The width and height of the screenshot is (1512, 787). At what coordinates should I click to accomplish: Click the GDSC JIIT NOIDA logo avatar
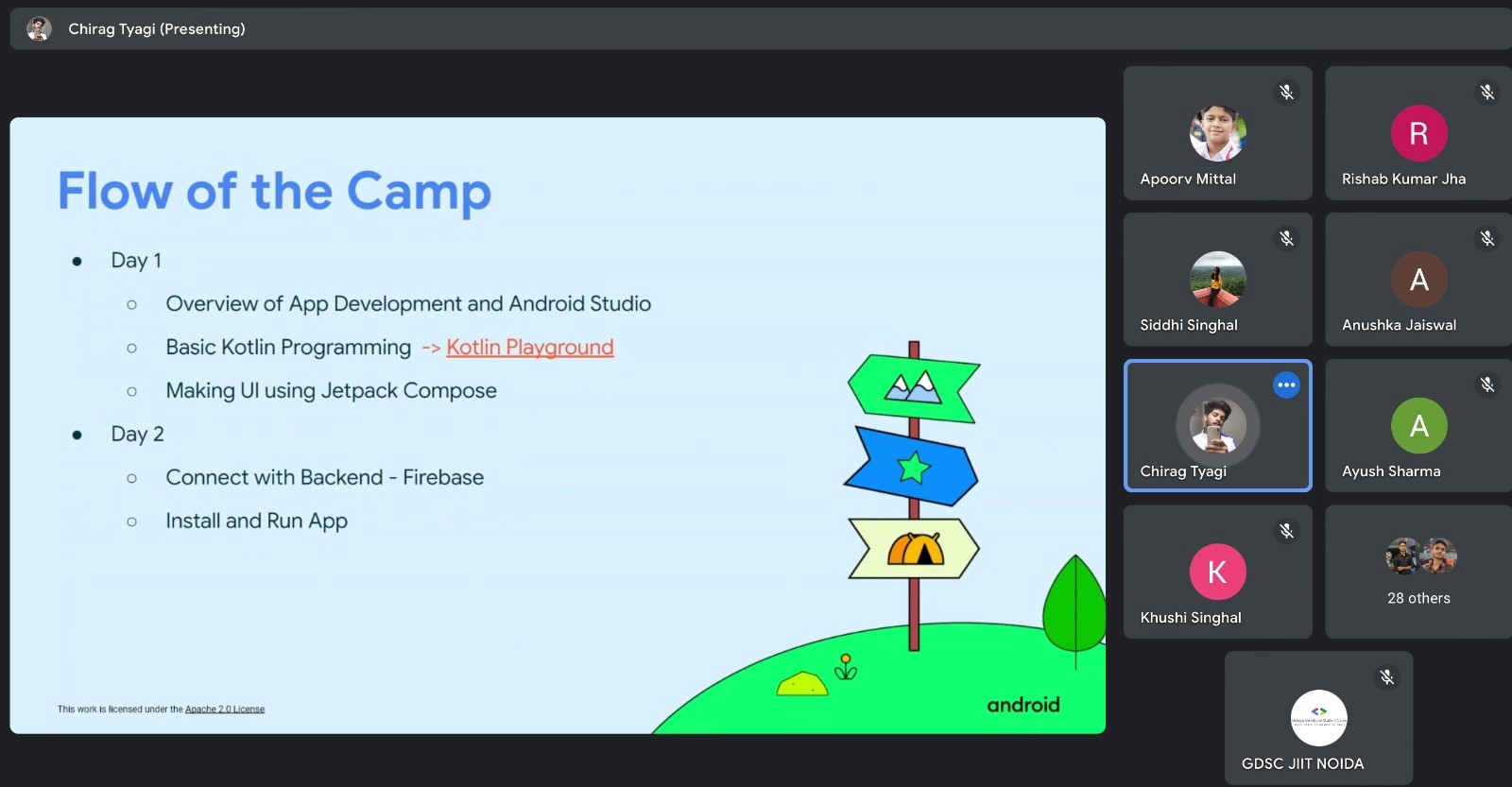(x=1318, y=718)
